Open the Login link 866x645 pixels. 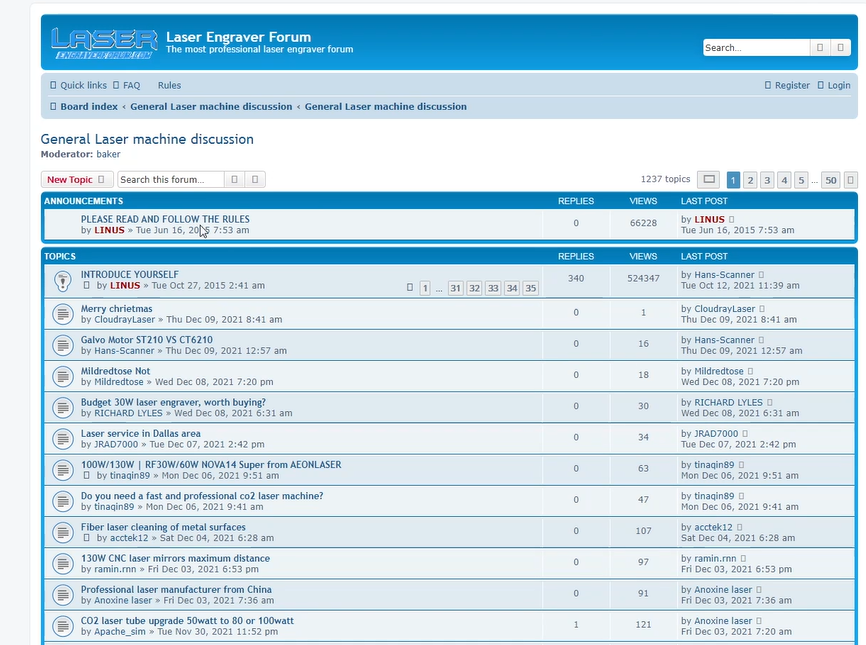coord(833,86)
